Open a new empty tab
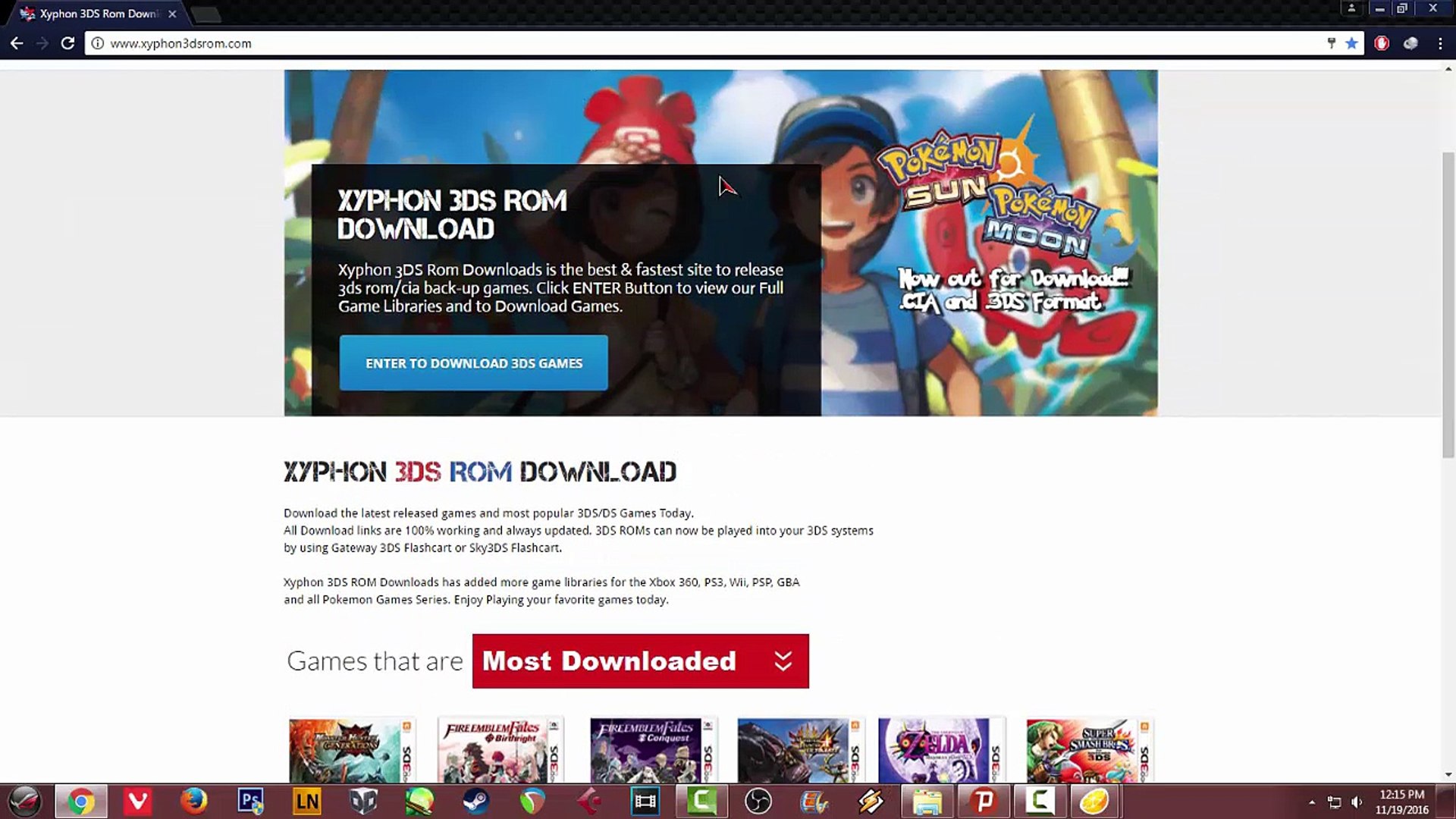This screenshot has width=1456, height=819. point(206,14)
